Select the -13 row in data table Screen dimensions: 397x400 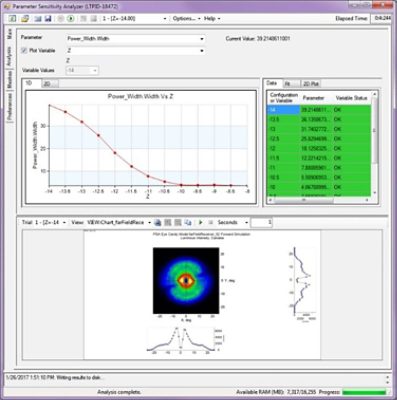coord(319,129)
